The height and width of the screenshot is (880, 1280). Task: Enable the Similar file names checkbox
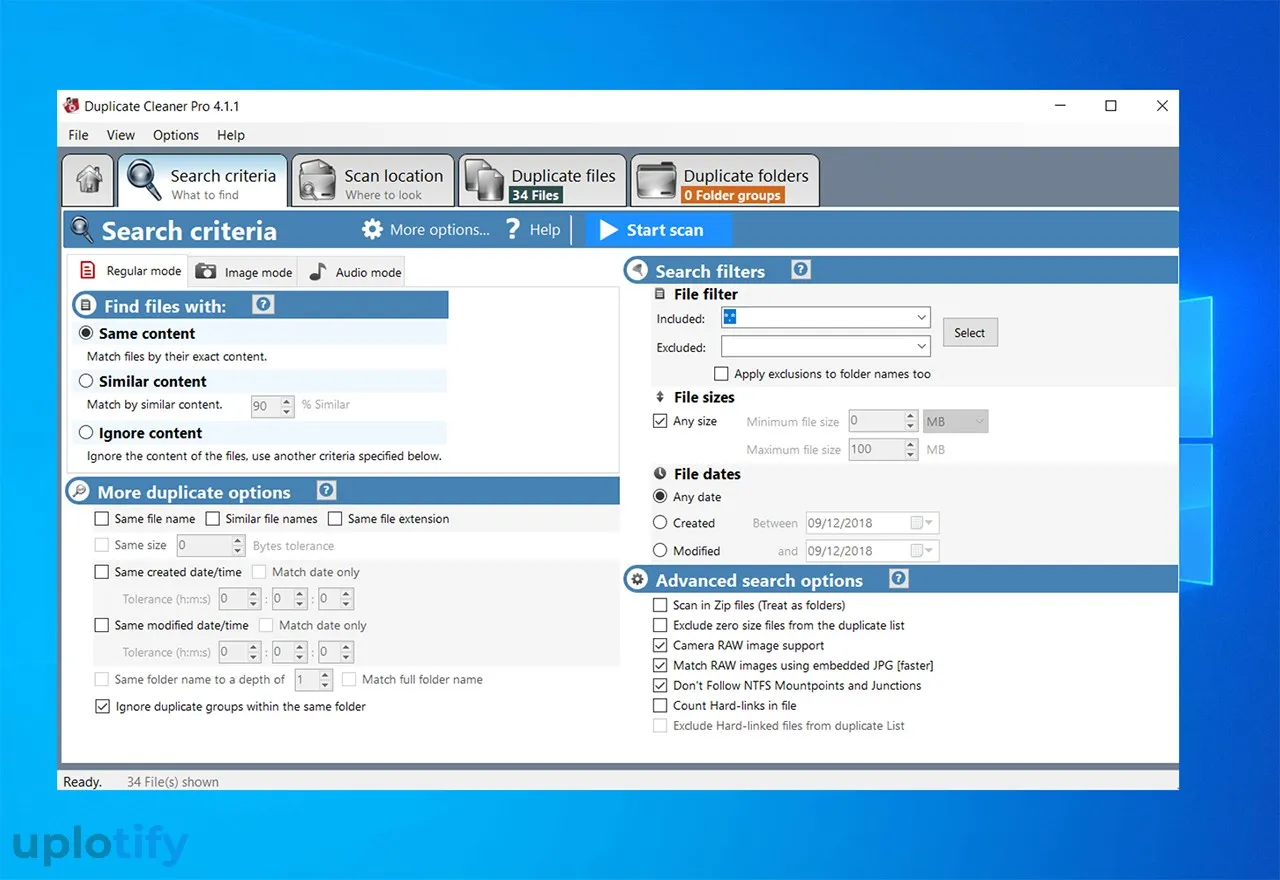click(212, 519)
